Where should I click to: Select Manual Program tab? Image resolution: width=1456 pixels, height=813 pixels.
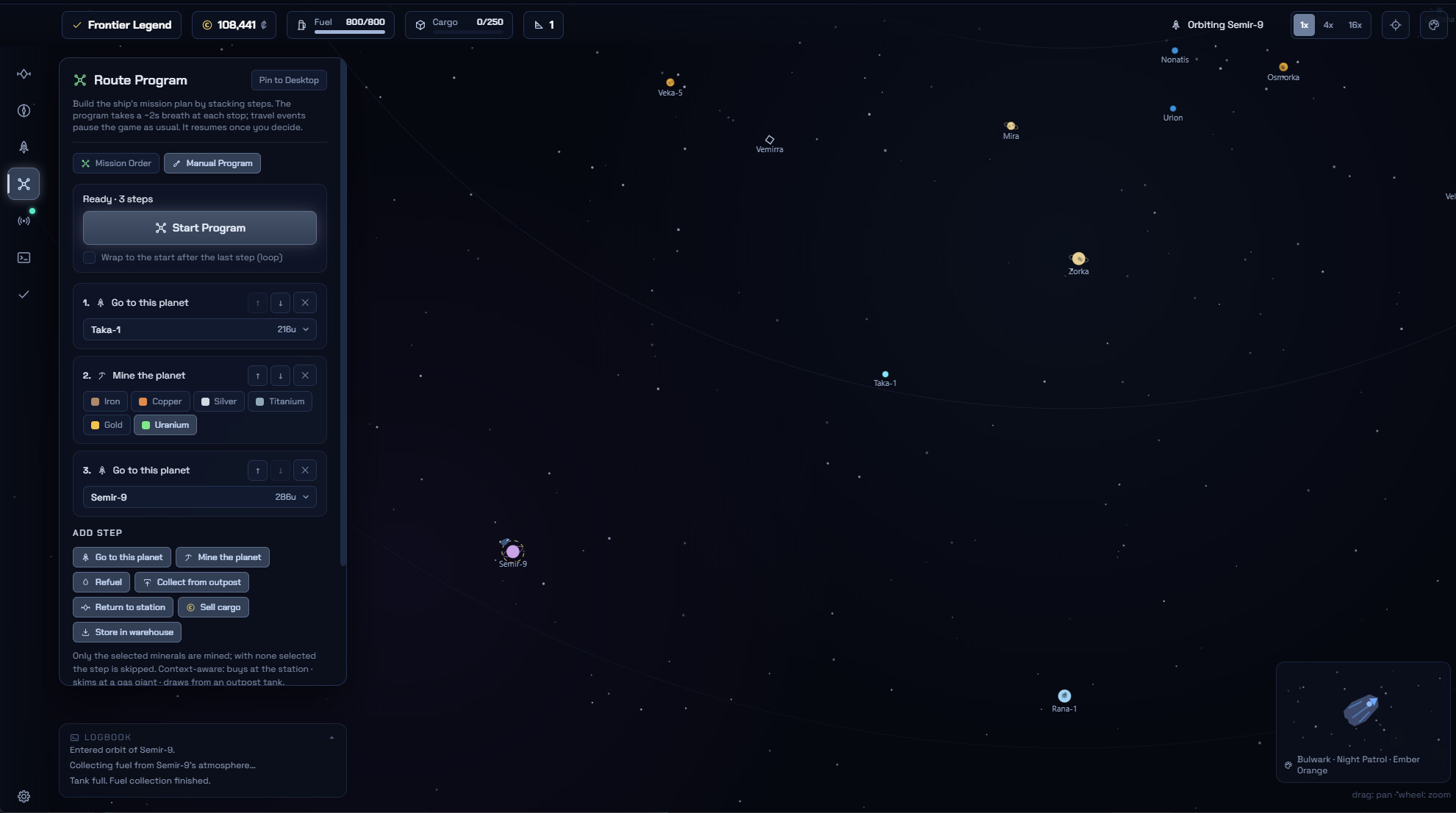tap(212, 163)
